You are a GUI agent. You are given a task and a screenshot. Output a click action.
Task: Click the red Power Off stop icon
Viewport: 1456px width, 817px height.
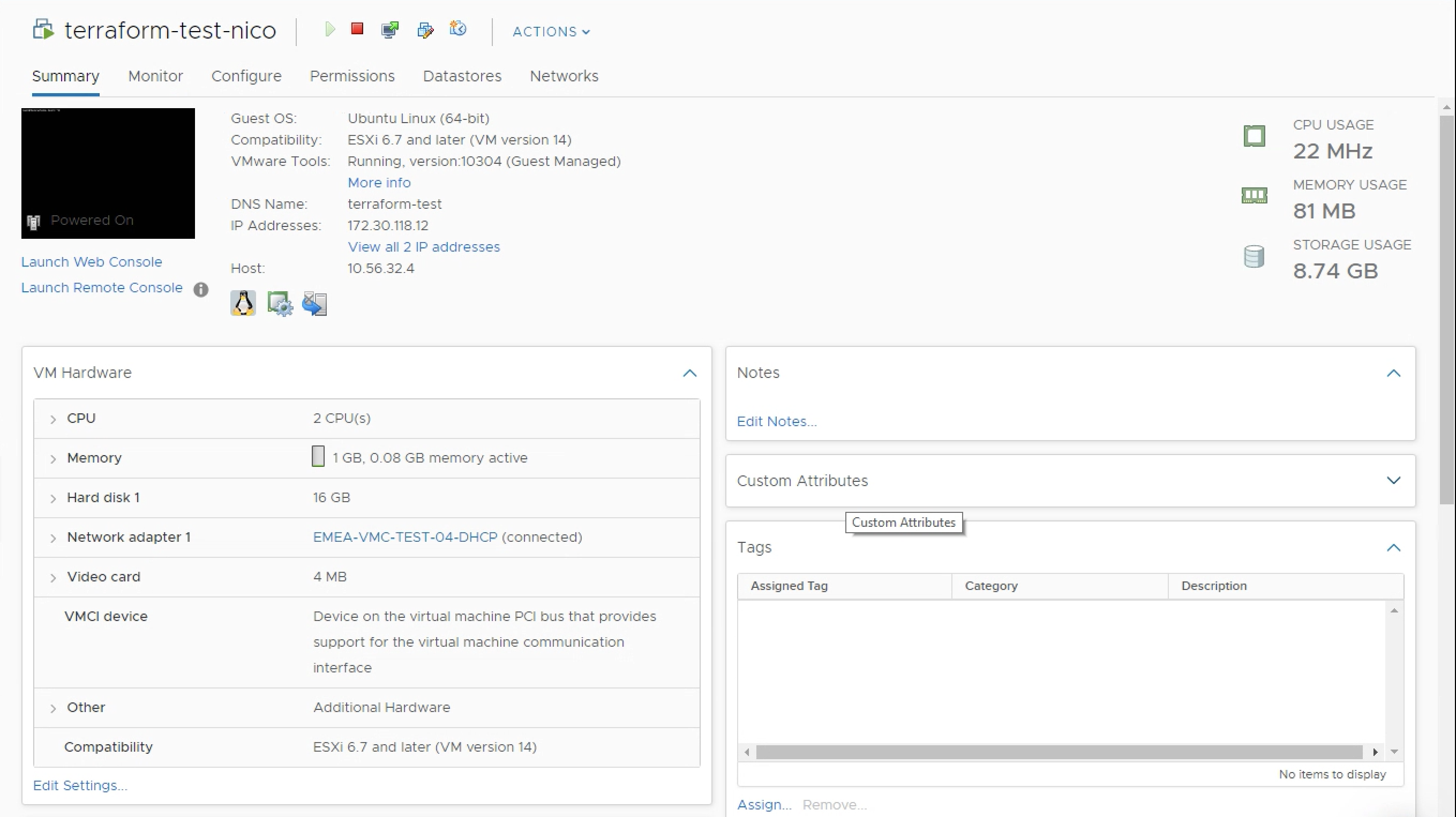point(357,29)
